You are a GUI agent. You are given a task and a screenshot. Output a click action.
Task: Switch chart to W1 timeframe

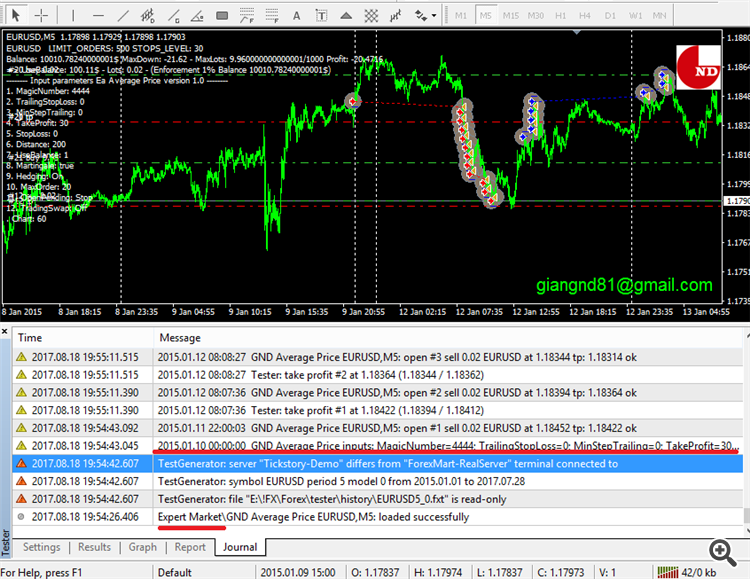coord(636,16)
